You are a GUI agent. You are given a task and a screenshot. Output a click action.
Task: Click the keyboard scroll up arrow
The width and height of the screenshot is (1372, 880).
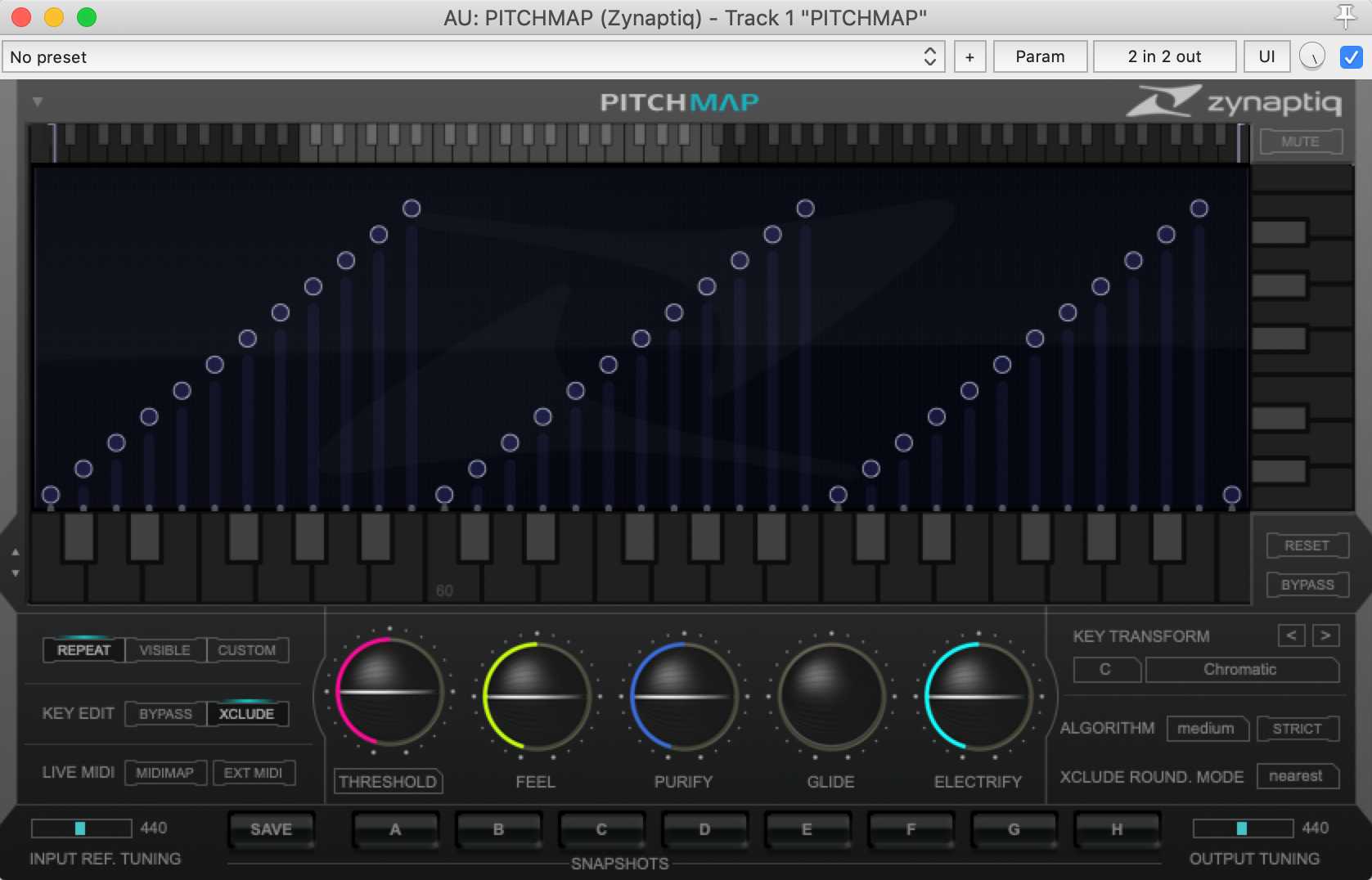16,552
